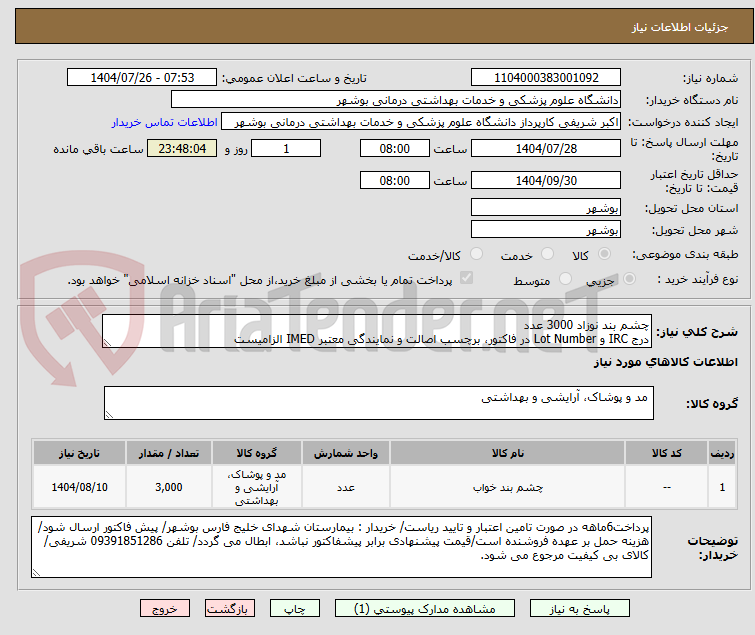The image size is (755, 635).
Task: Click the بازگشت back button
Action: click(230, 609)
